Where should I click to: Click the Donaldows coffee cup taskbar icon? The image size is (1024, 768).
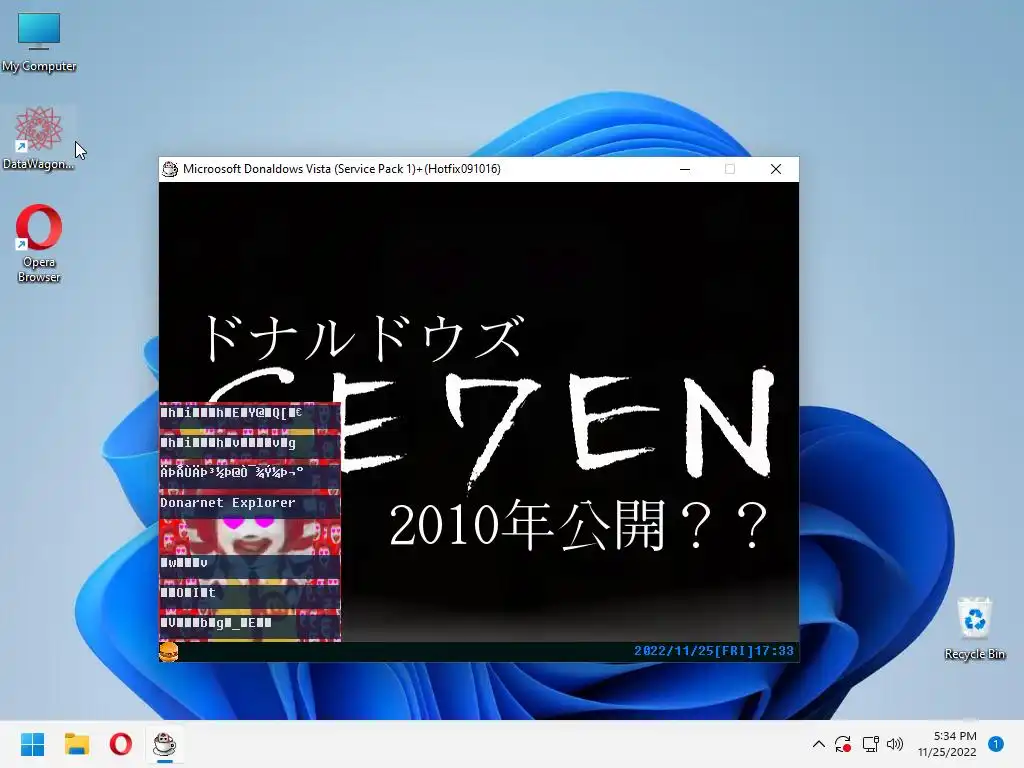165,744
